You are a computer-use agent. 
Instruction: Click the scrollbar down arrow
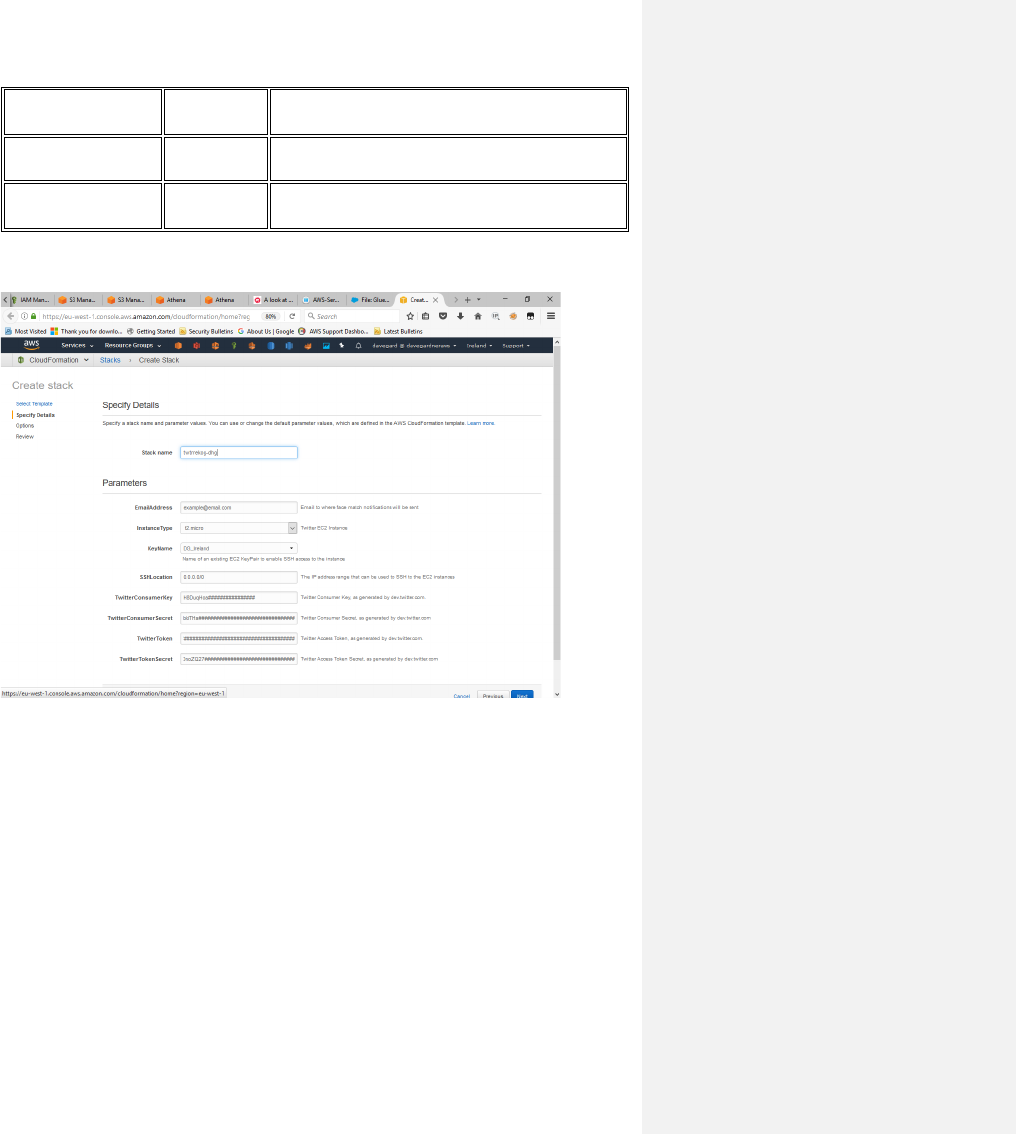(557, 694)
